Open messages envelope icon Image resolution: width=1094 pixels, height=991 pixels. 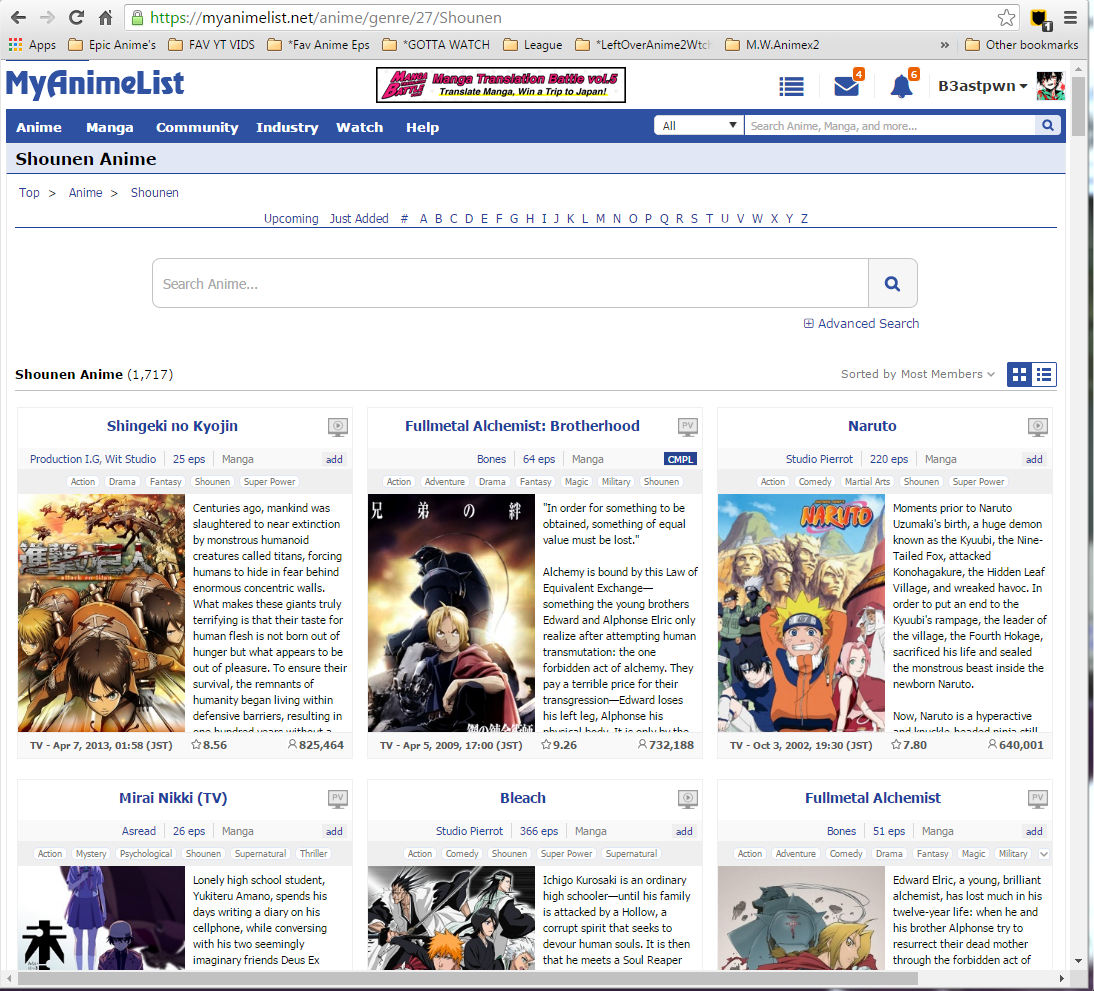pos(847,86)
